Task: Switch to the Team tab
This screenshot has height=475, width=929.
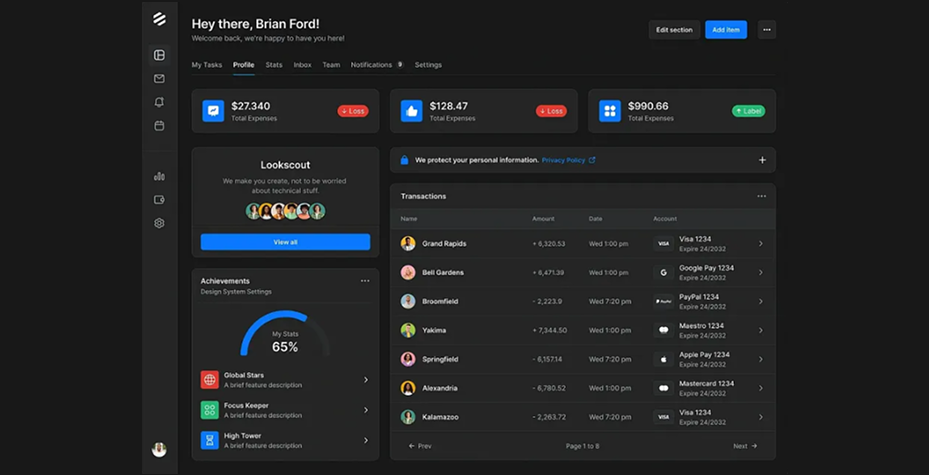Action: (x=331, y=65)
